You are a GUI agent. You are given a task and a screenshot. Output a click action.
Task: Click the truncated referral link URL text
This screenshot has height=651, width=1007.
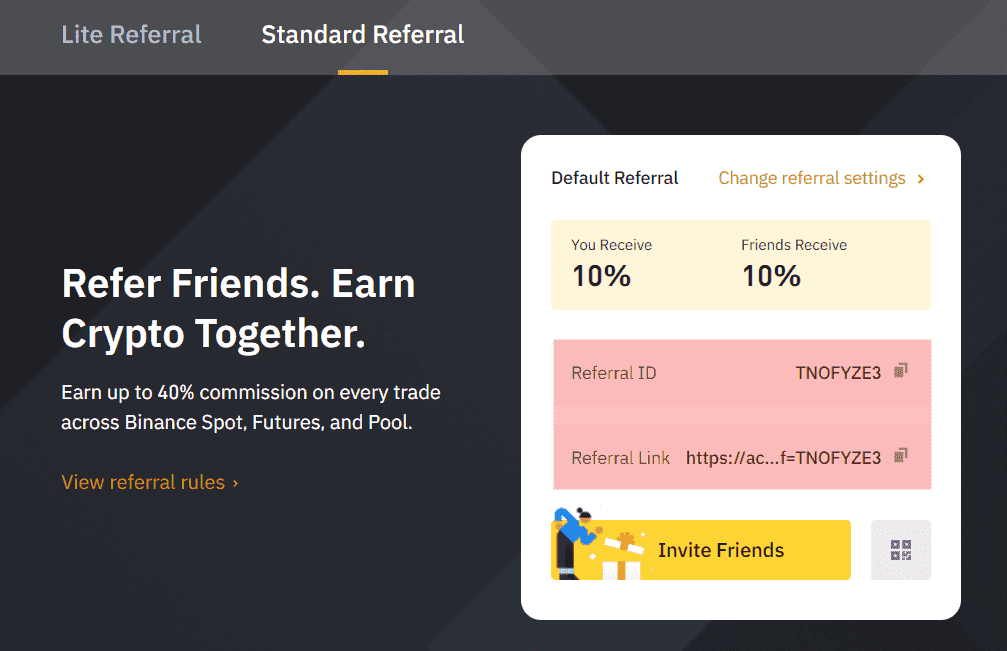click(x=783, y=458)
